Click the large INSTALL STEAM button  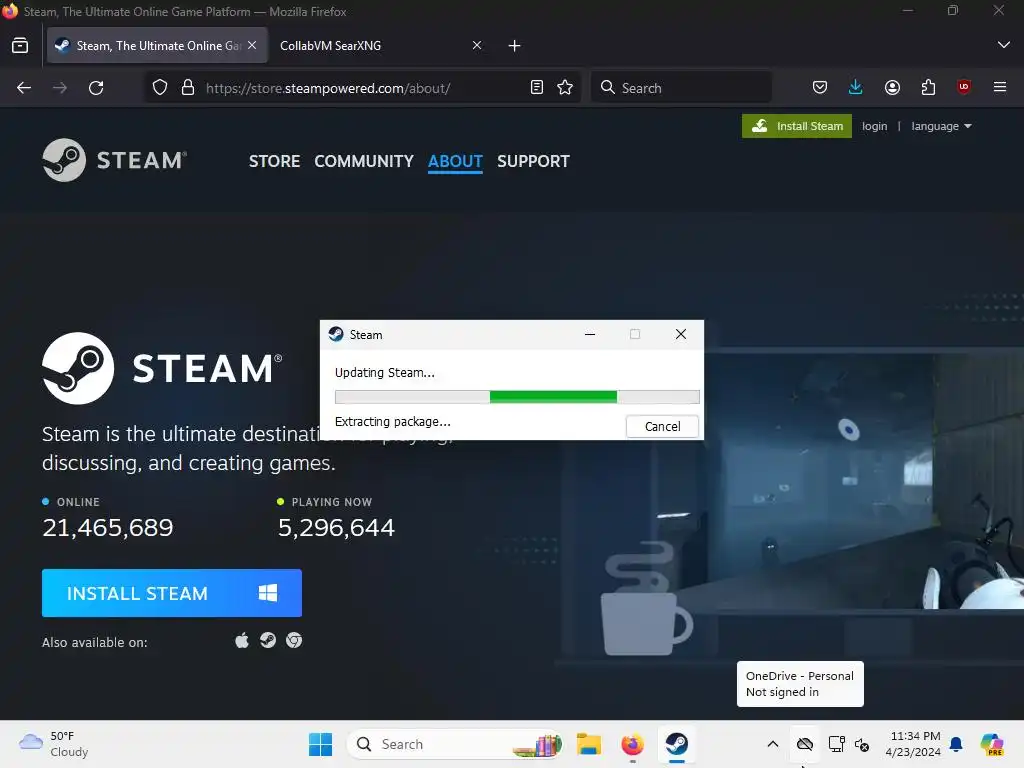[172, 593]
